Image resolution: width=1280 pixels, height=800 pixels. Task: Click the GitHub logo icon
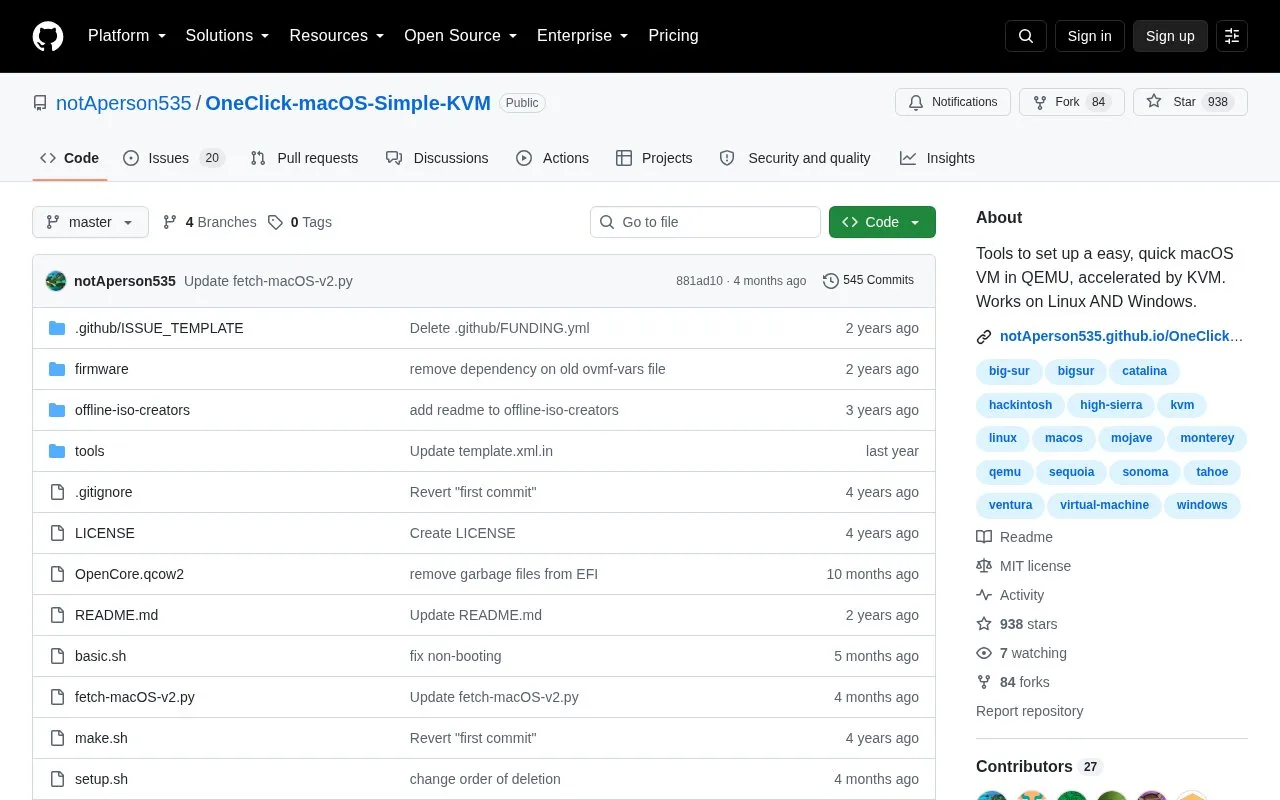point(48,36)
